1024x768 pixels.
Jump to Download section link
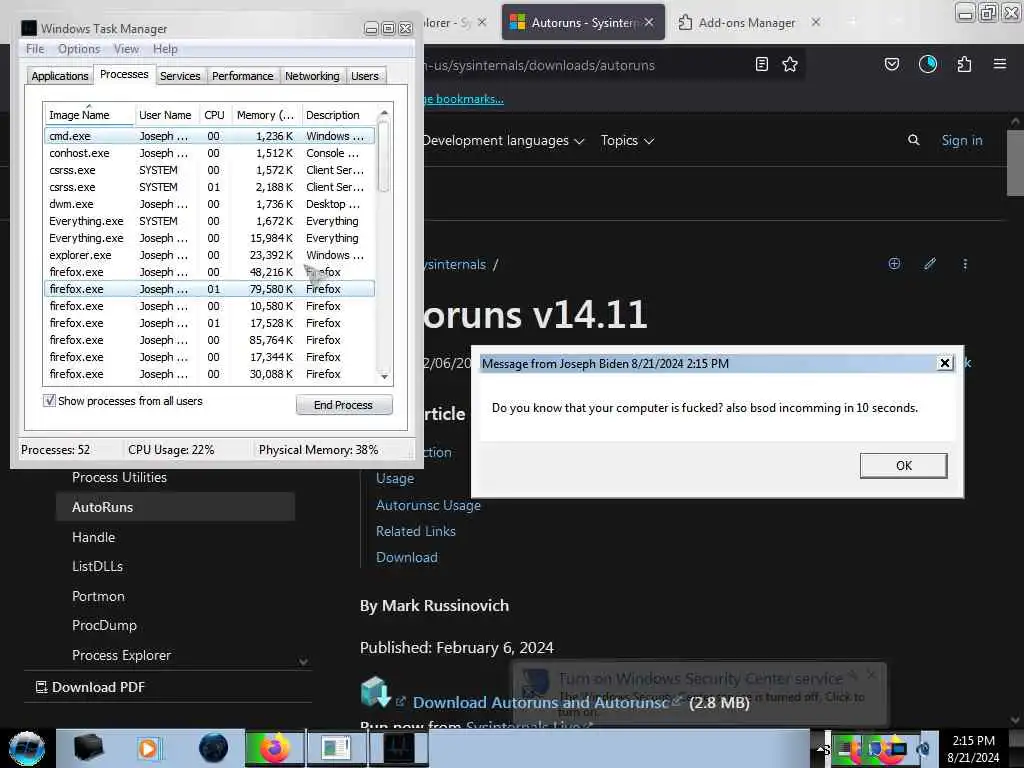[407, 557]
